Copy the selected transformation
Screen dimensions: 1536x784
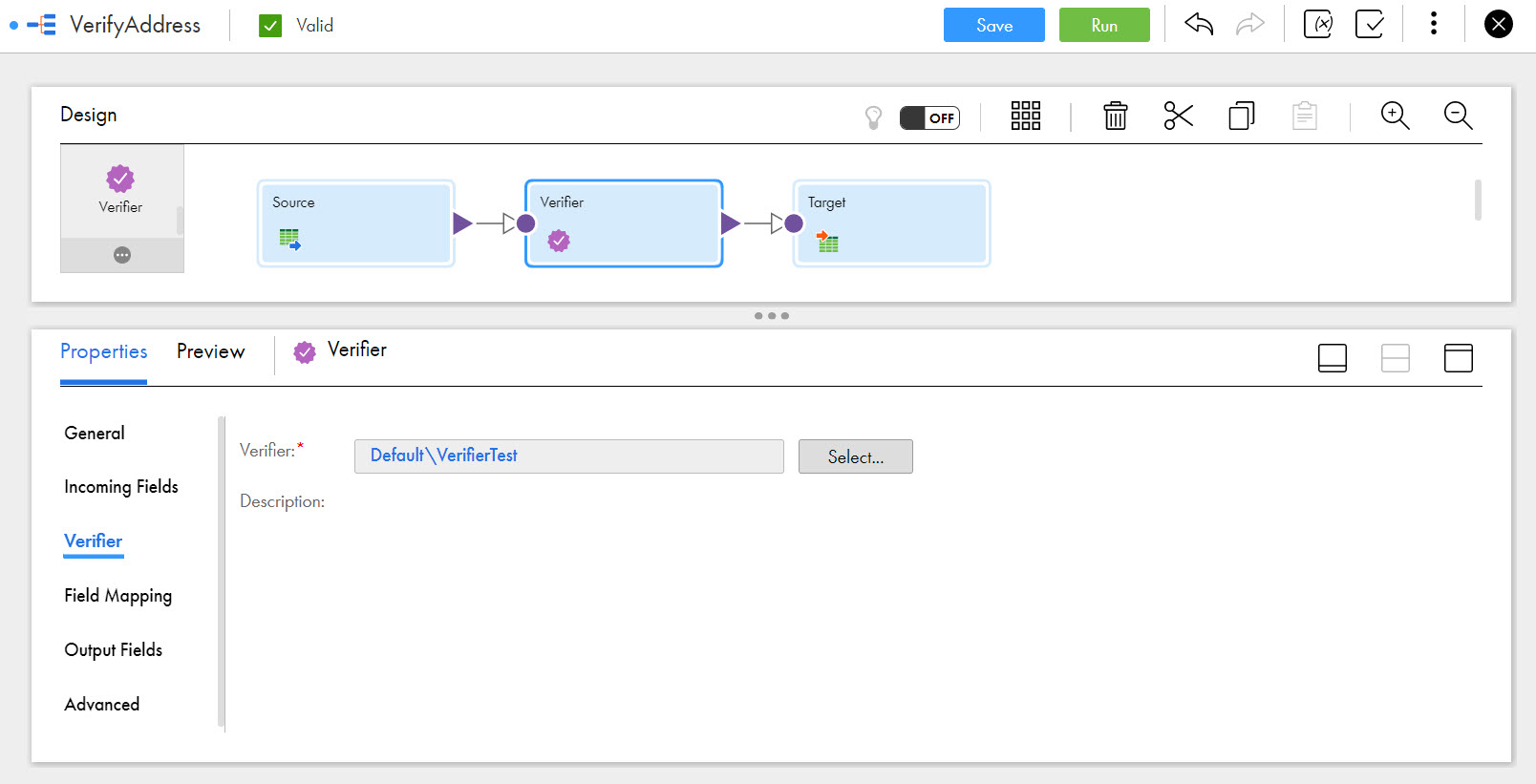pos(1242,116)
